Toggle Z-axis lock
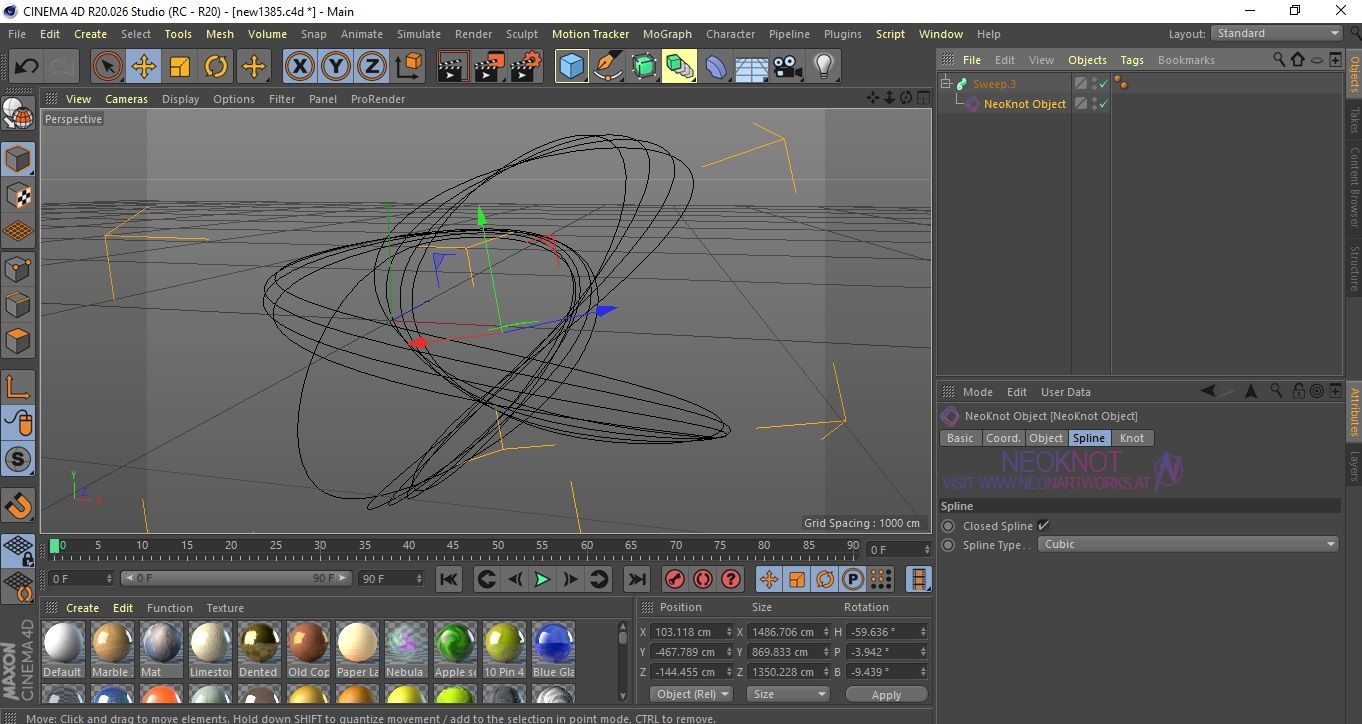Viewport: 1362px width, 724px height. coord(372,67)
